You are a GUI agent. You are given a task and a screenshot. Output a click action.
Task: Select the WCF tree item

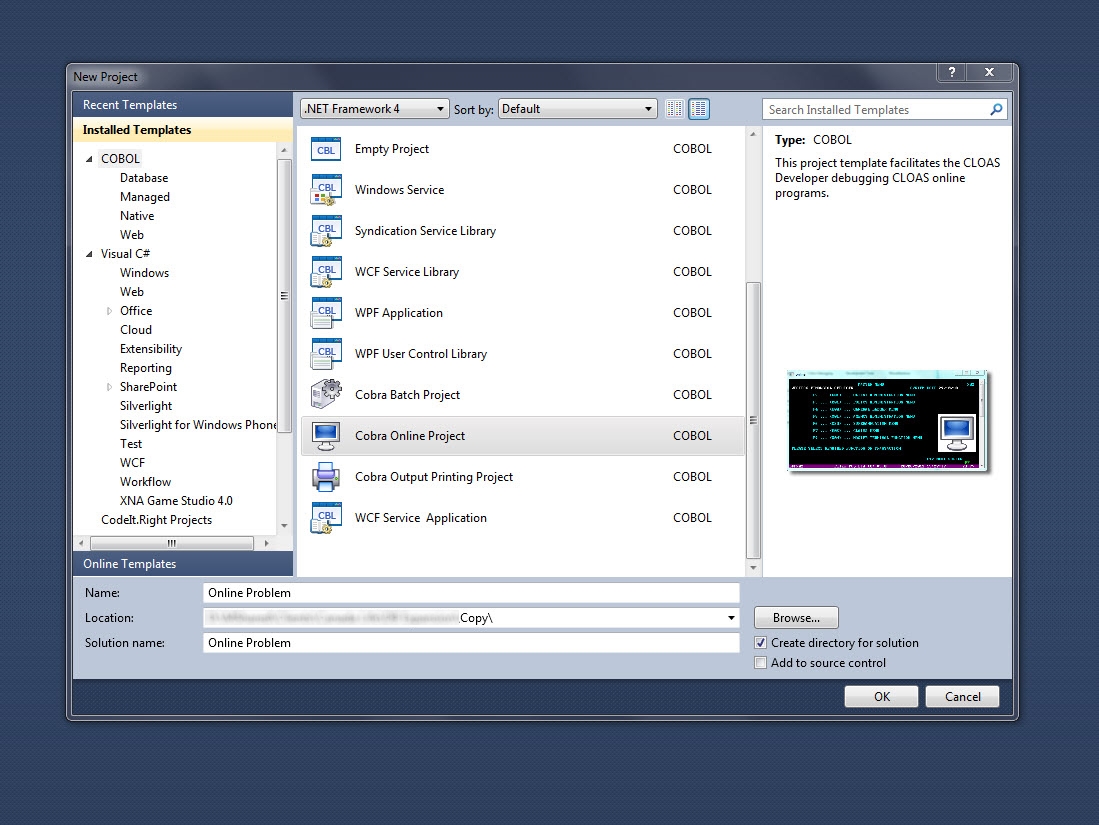[132, 463]
